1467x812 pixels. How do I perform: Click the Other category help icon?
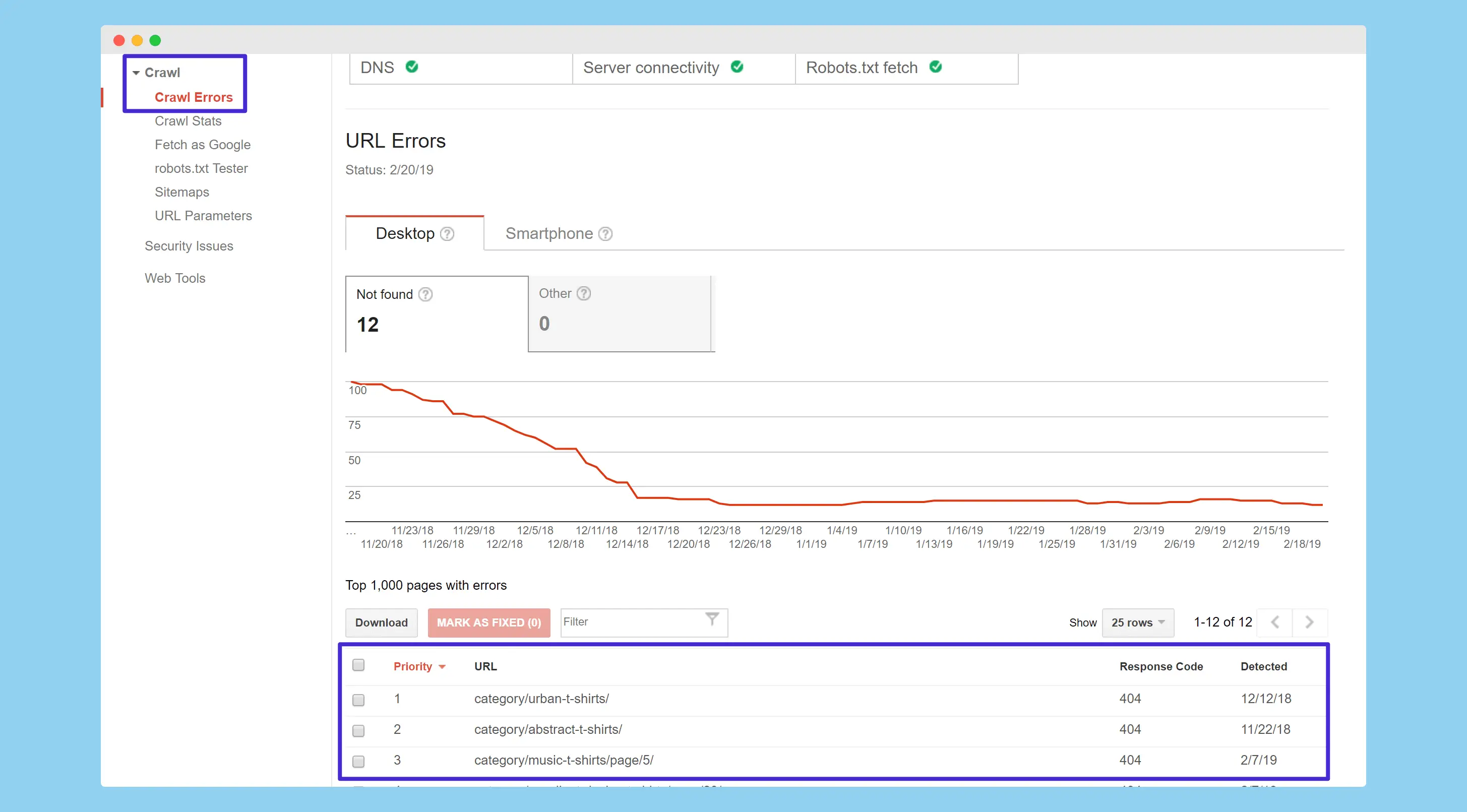(x=583, y=293)
